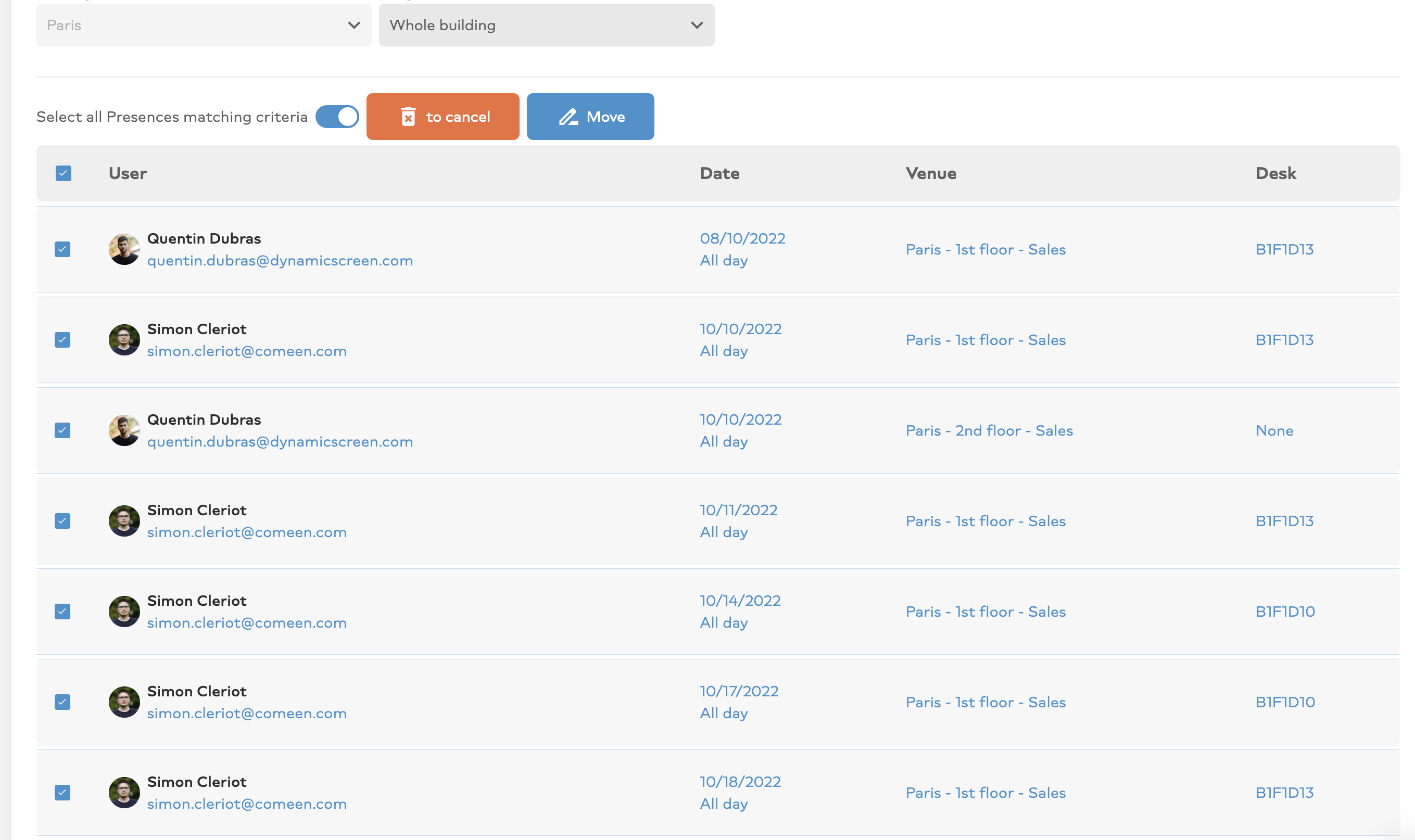Click venue Paris - 1st floor - Sales on 10/18/2022
Image resolution: width=1415 pixels, height=840 pixels.
click(986, 793)
